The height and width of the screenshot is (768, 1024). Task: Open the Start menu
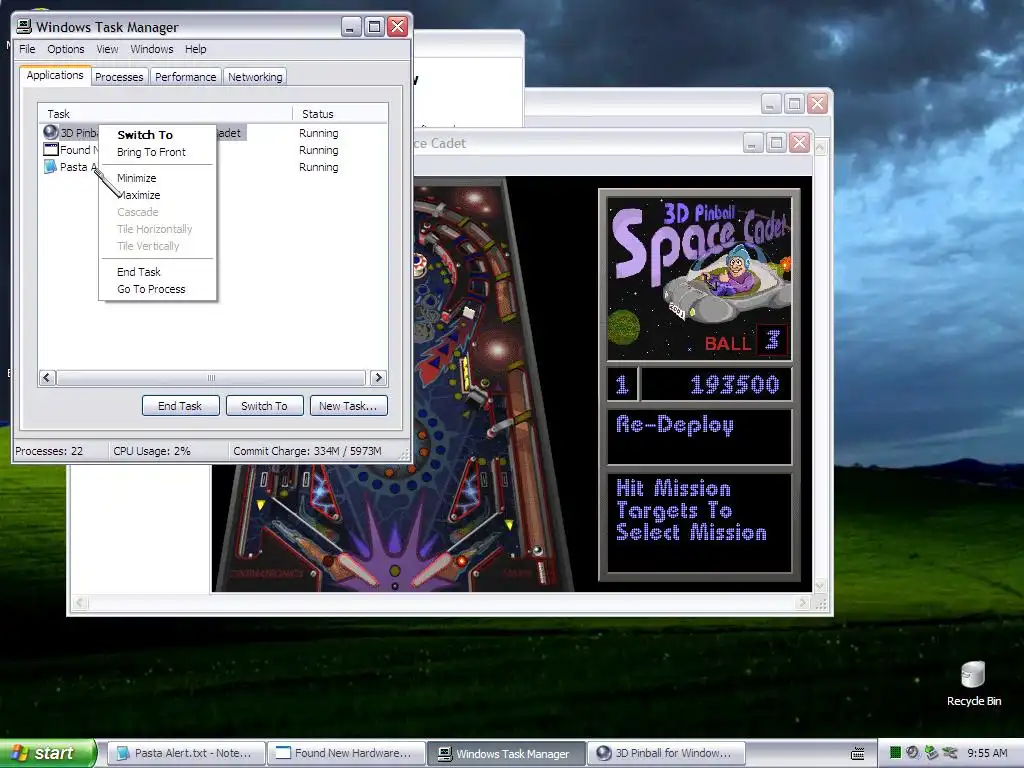(48, 753)
